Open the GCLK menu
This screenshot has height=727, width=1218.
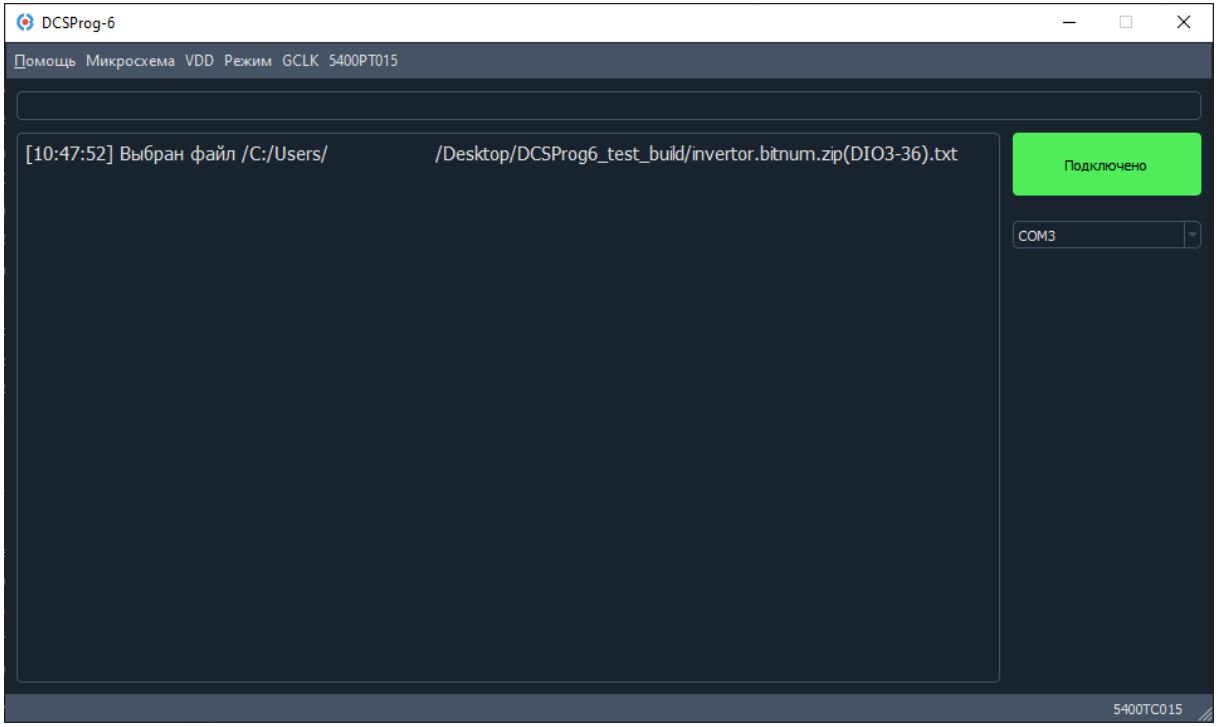(300, 61)
